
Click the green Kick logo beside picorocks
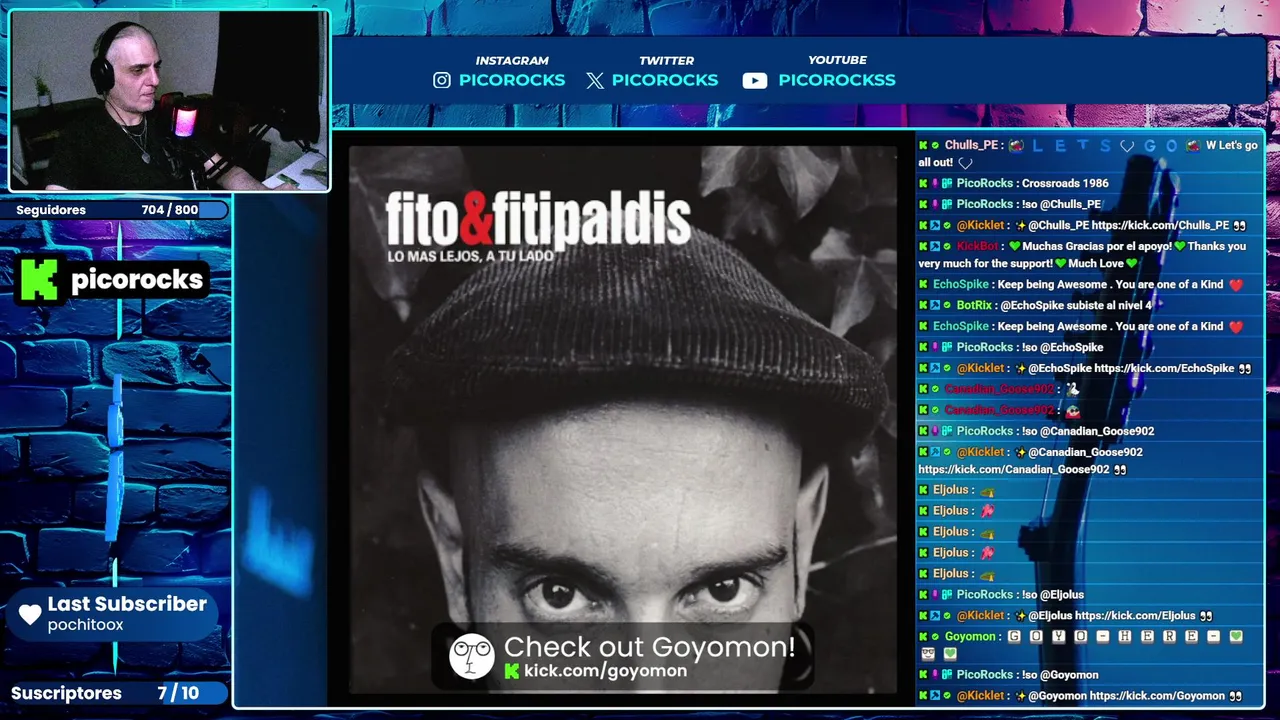pyautogui.click(x=39, y=279)
